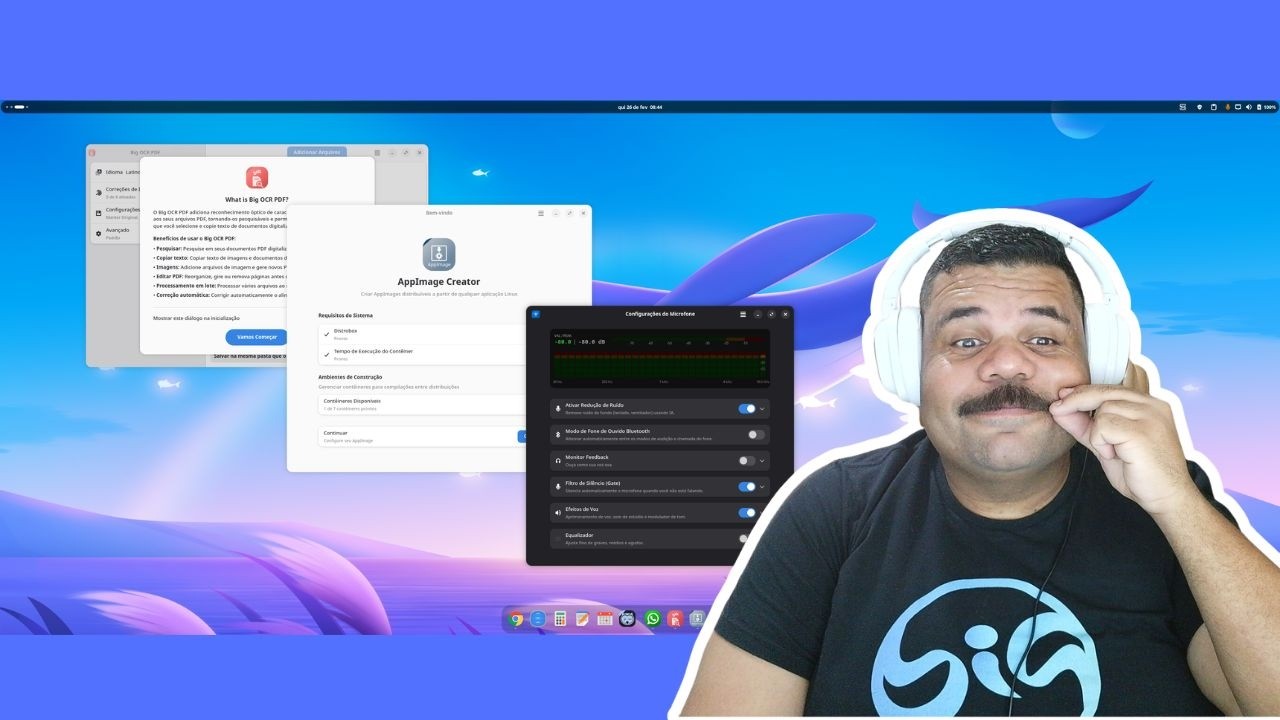
Task: Click Distrobox requirement row
Action: click(x=422, y=334)
